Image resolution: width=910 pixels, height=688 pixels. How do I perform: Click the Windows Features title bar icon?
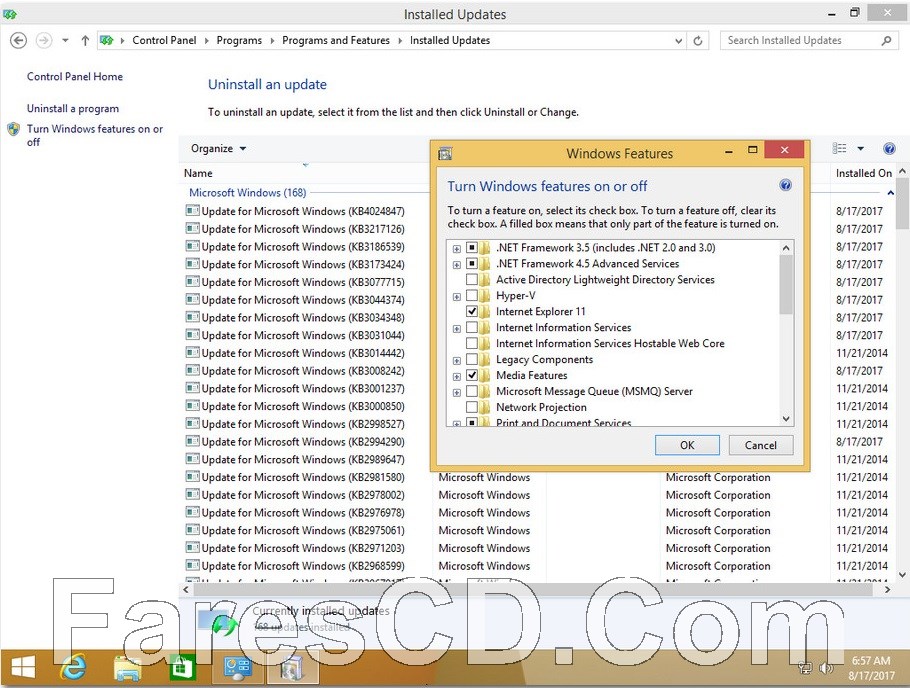pos(445,153)
